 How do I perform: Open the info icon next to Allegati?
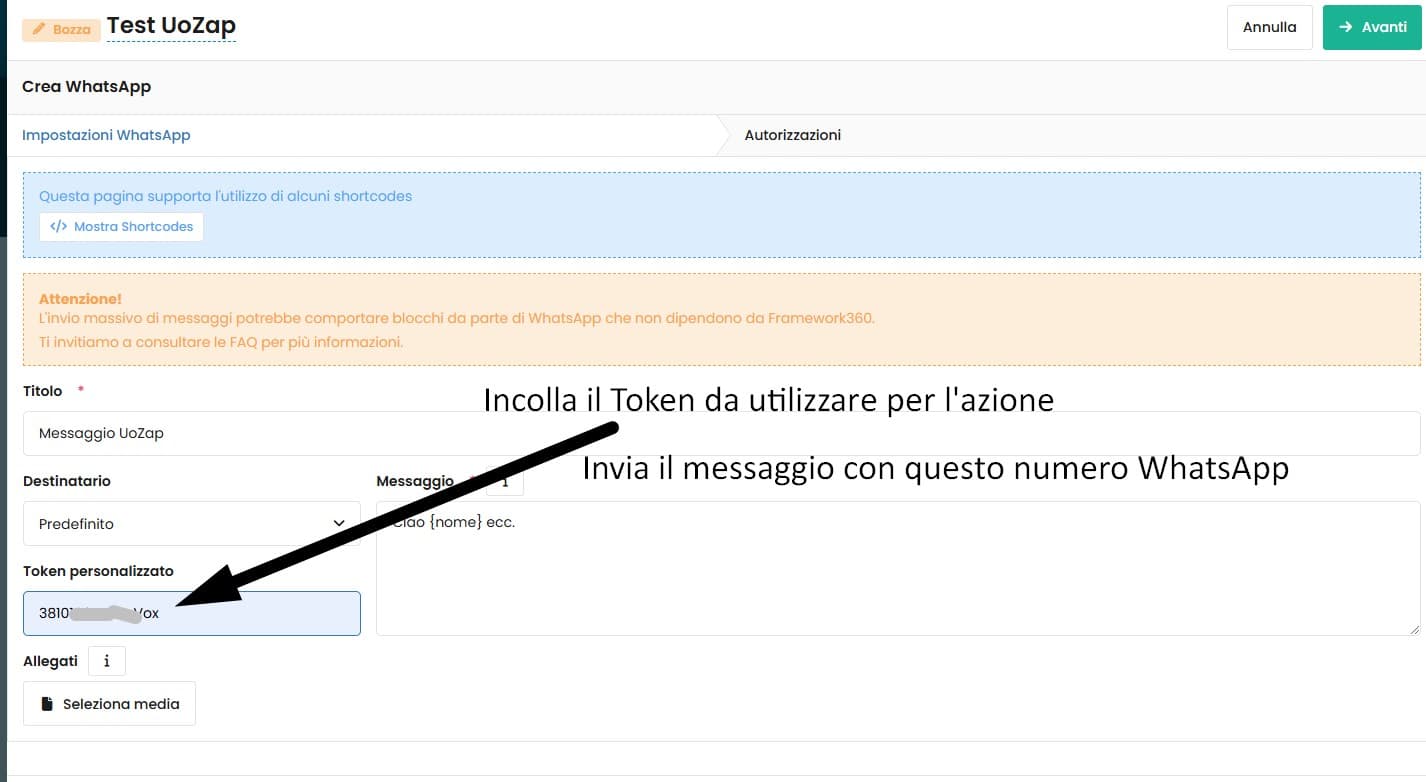click(107, 661)
